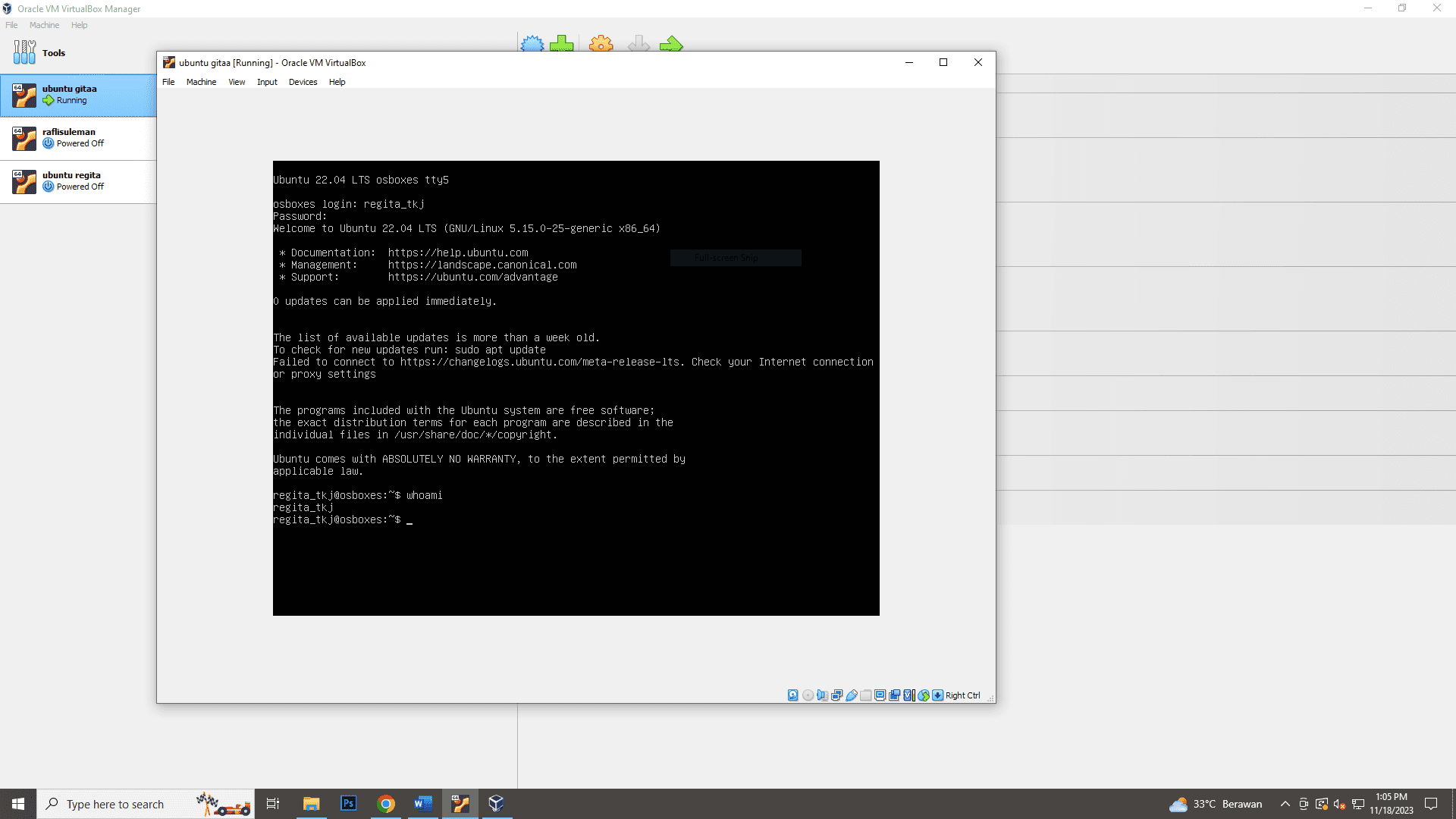Screen dimensions: 1456x819
Task: Click the recording indicator icon in VM status bar
Action: [x=895, y=695]
